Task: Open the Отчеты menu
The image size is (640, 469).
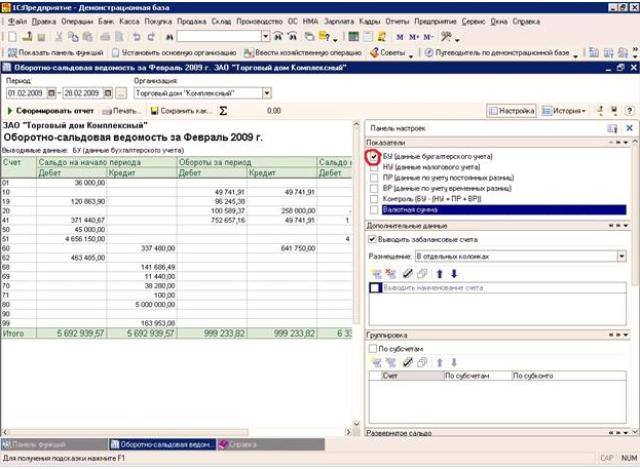Action: [397, 21]
